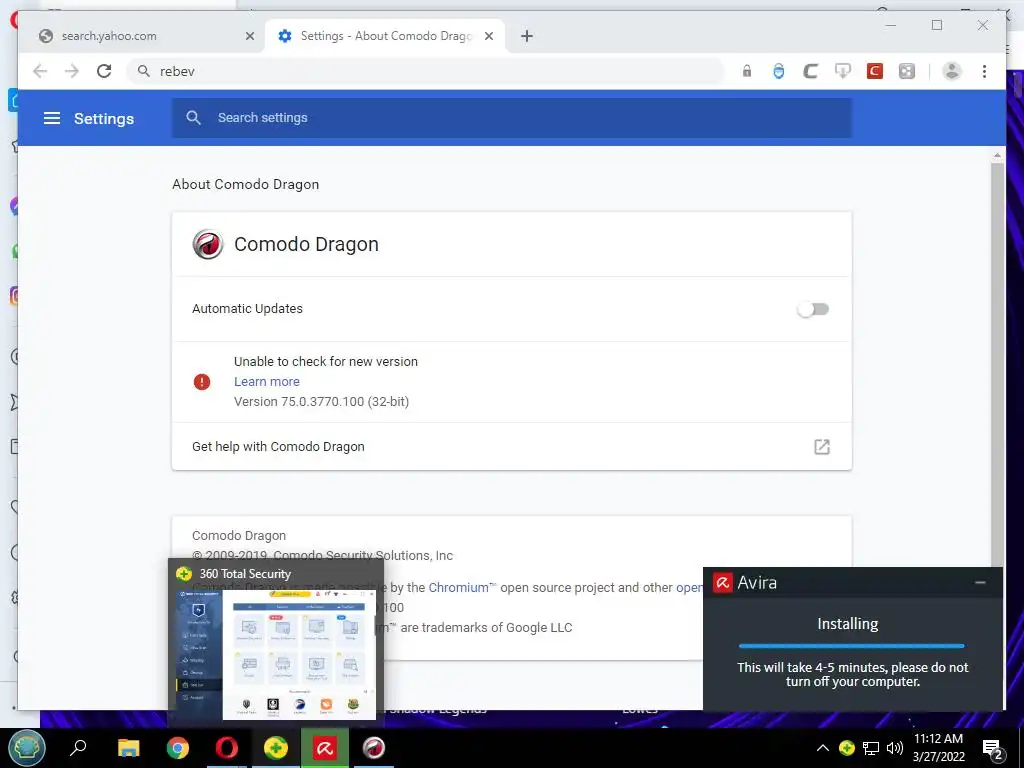Toggle Automatic Updates switch

point(813,309)
